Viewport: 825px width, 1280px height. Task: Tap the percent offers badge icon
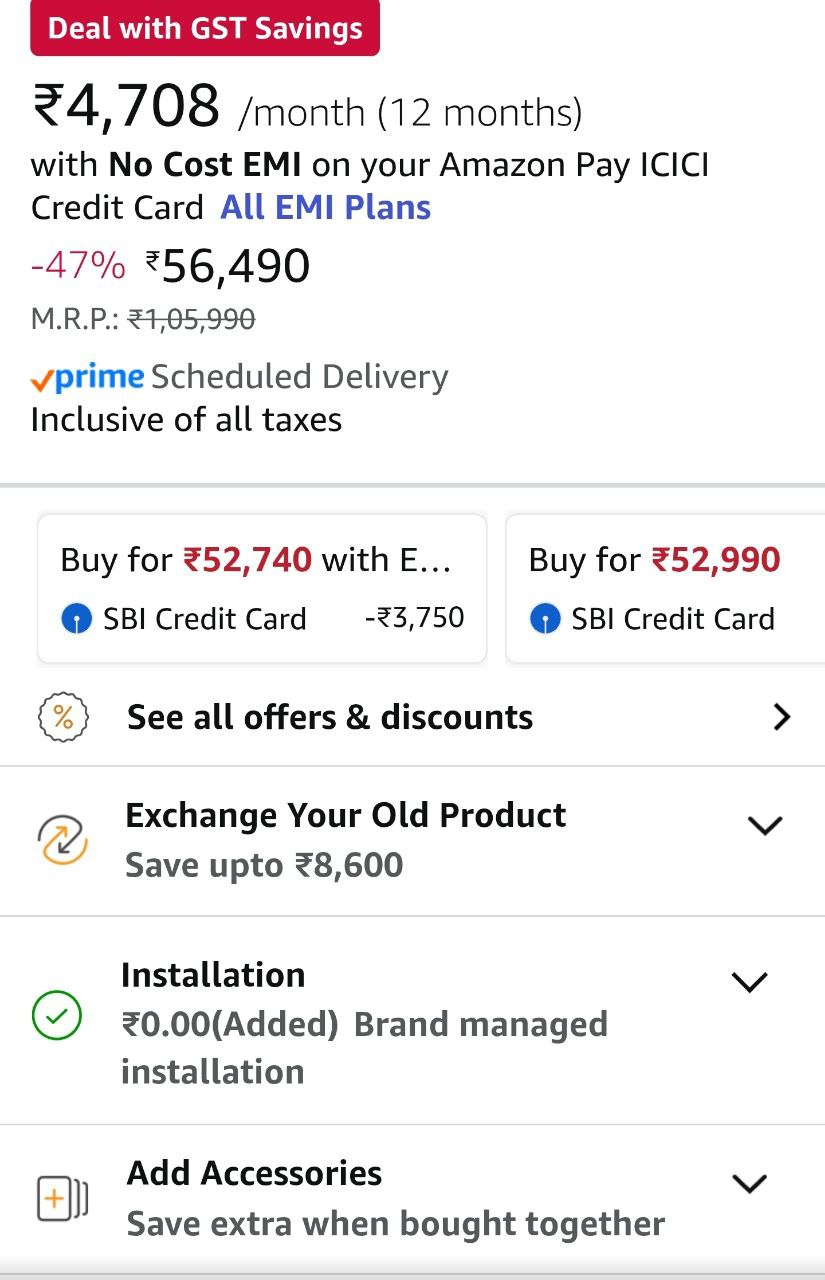[62, 717]
